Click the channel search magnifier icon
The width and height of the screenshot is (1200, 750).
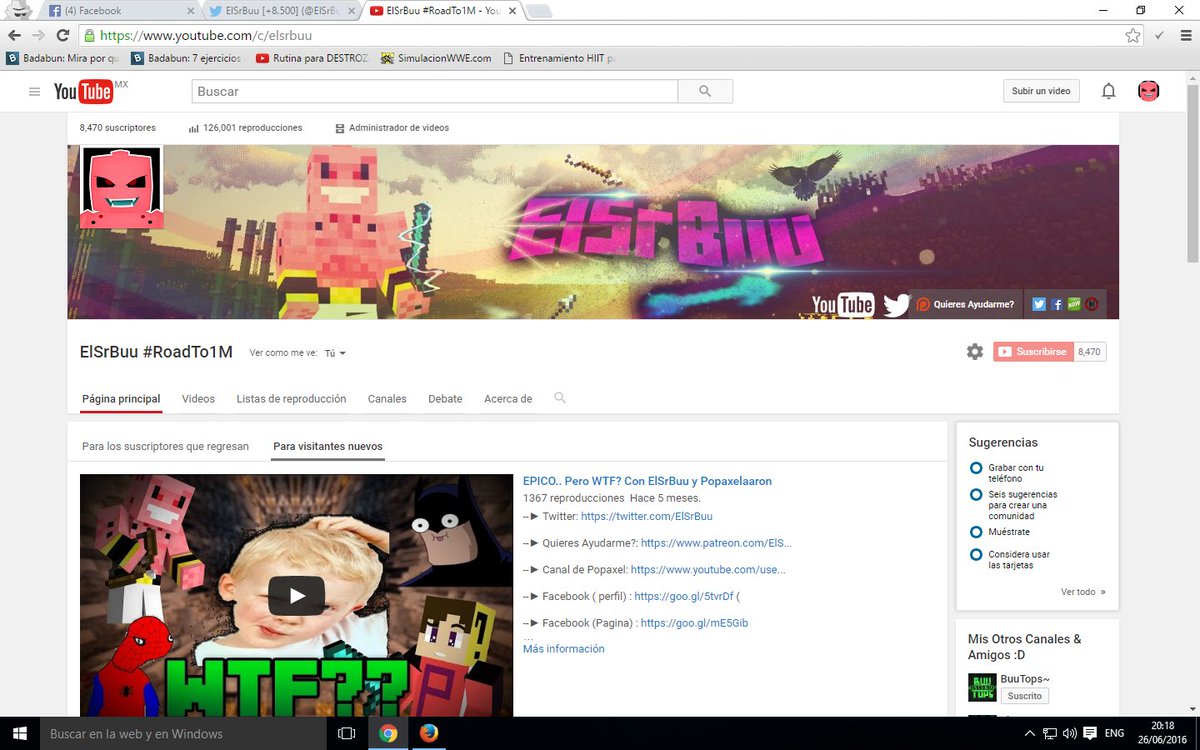(x=560, y=398)
